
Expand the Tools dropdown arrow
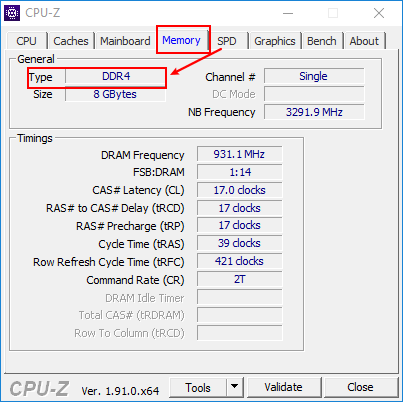(x=235, y=387)
